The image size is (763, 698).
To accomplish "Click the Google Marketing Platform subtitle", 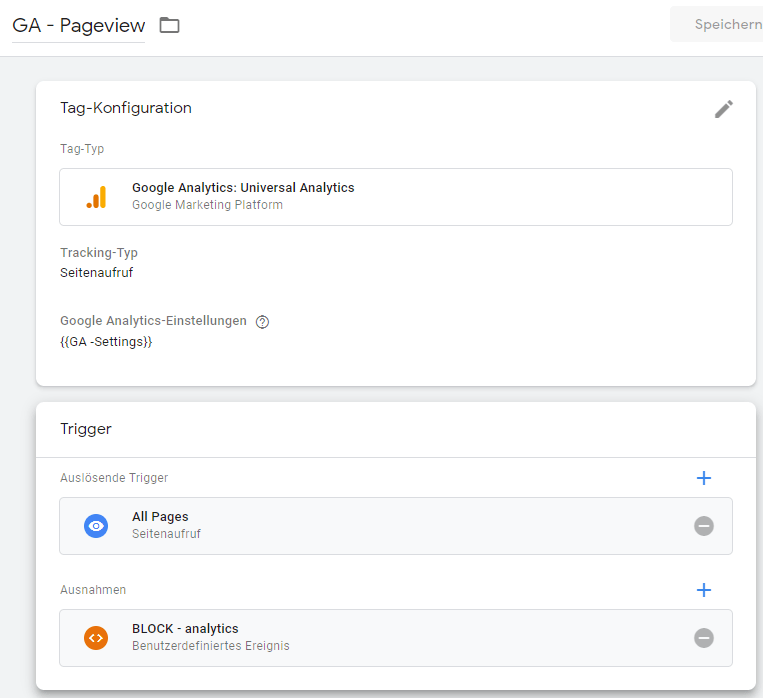I will [x=207, y=205].
